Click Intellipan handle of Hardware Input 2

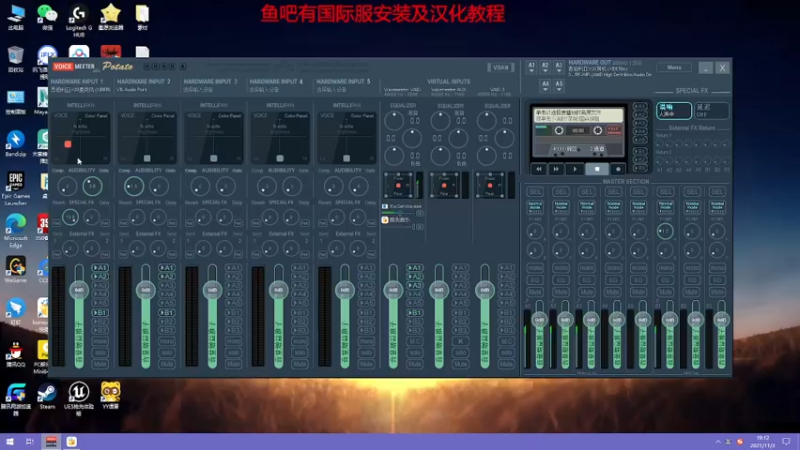[x=147, y=158]
